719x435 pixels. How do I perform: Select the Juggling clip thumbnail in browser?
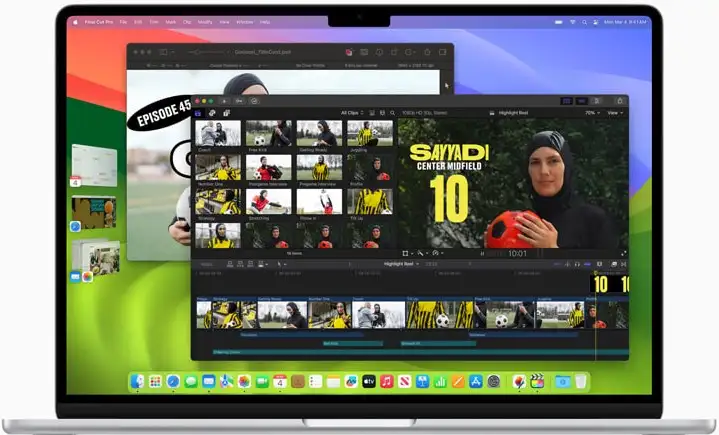click(x=370, y=133)
